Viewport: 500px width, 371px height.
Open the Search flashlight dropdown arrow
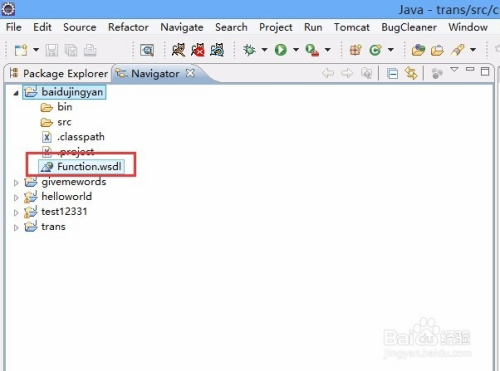click(x=473, y=50)
